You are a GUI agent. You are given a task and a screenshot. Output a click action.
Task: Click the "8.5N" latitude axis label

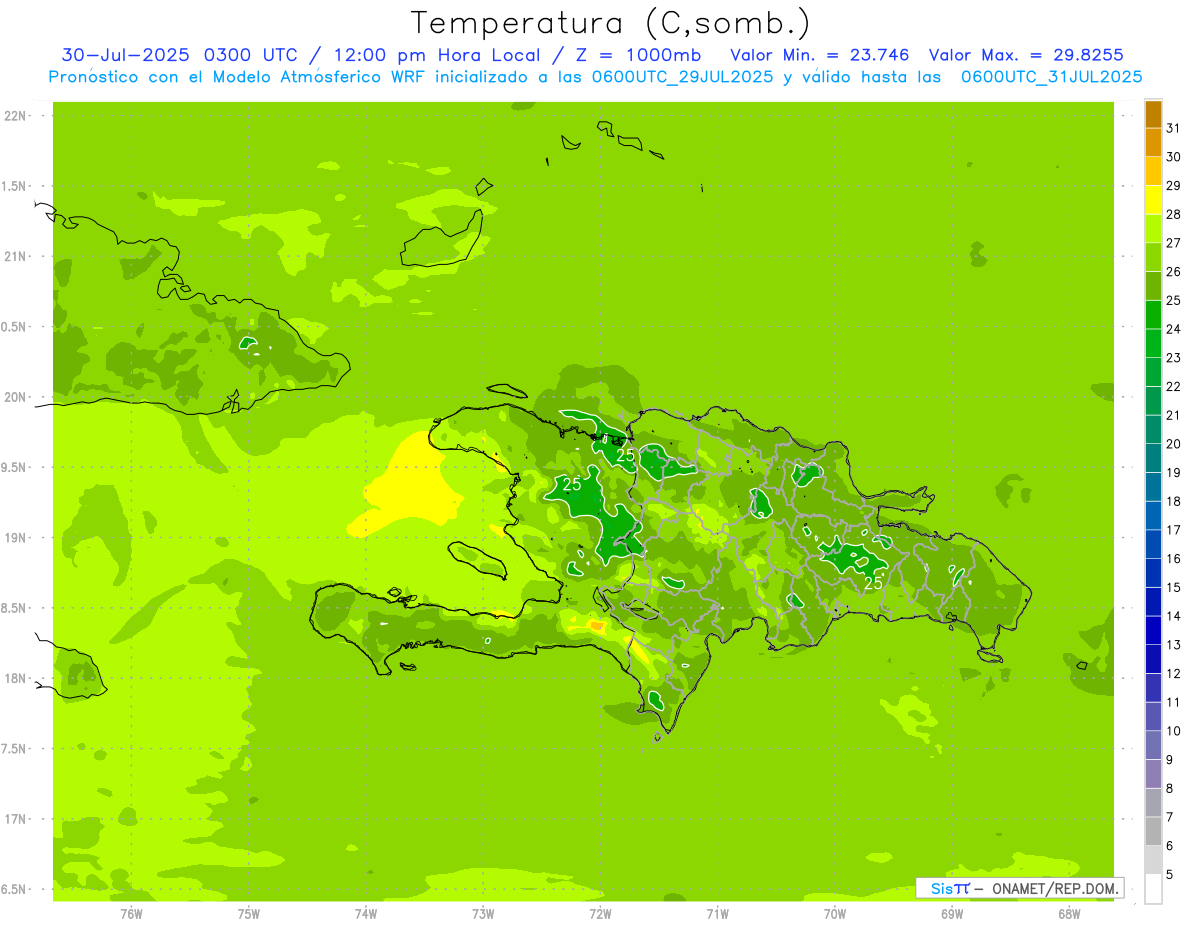15,608
